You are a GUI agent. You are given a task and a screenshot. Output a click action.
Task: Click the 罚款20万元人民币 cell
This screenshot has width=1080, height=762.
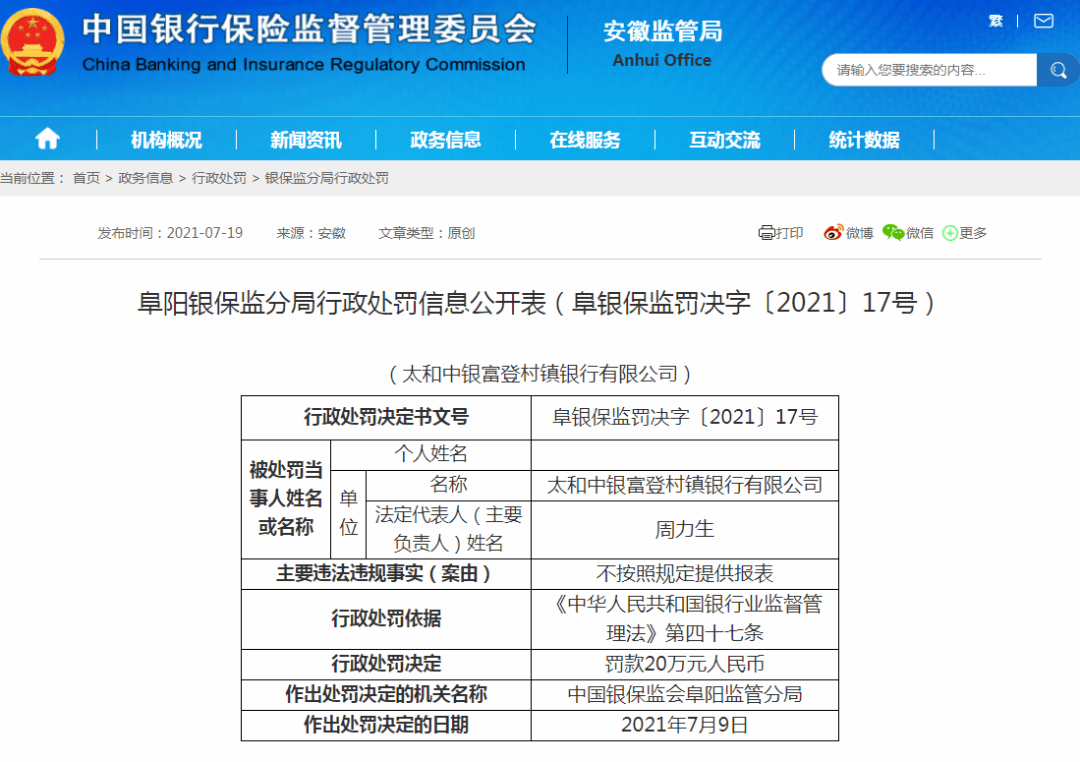point(685,664)
